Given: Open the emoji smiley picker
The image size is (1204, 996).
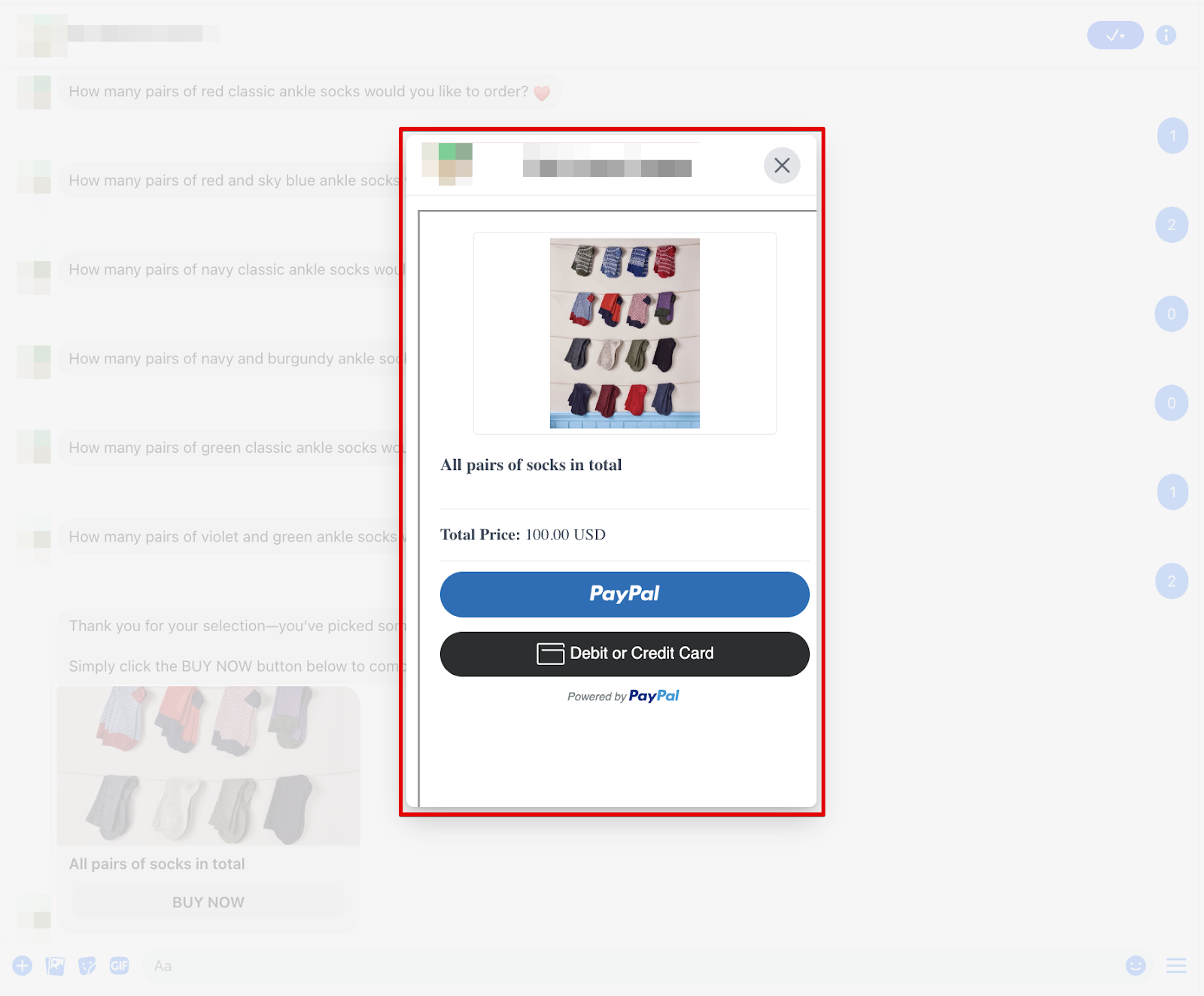Looking at the screenshot, I should click(1136, 965).
